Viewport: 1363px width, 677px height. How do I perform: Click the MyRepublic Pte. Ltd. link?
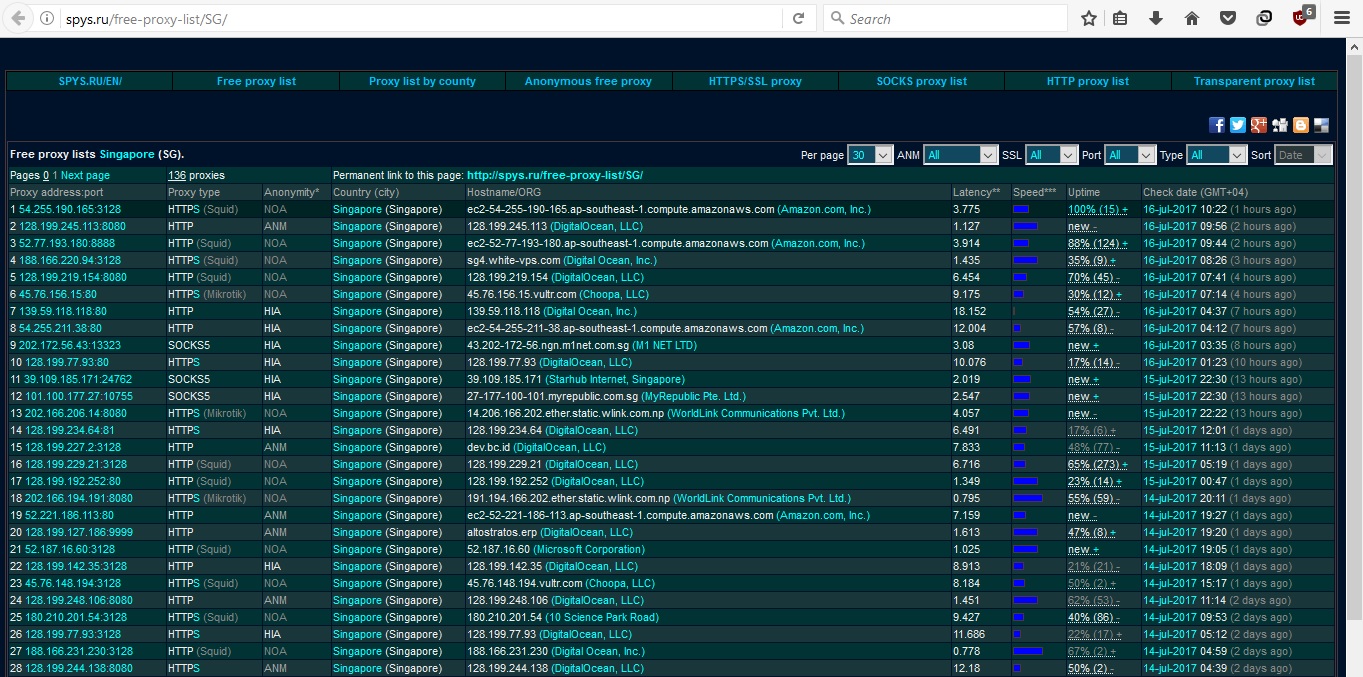pos(694,396)
